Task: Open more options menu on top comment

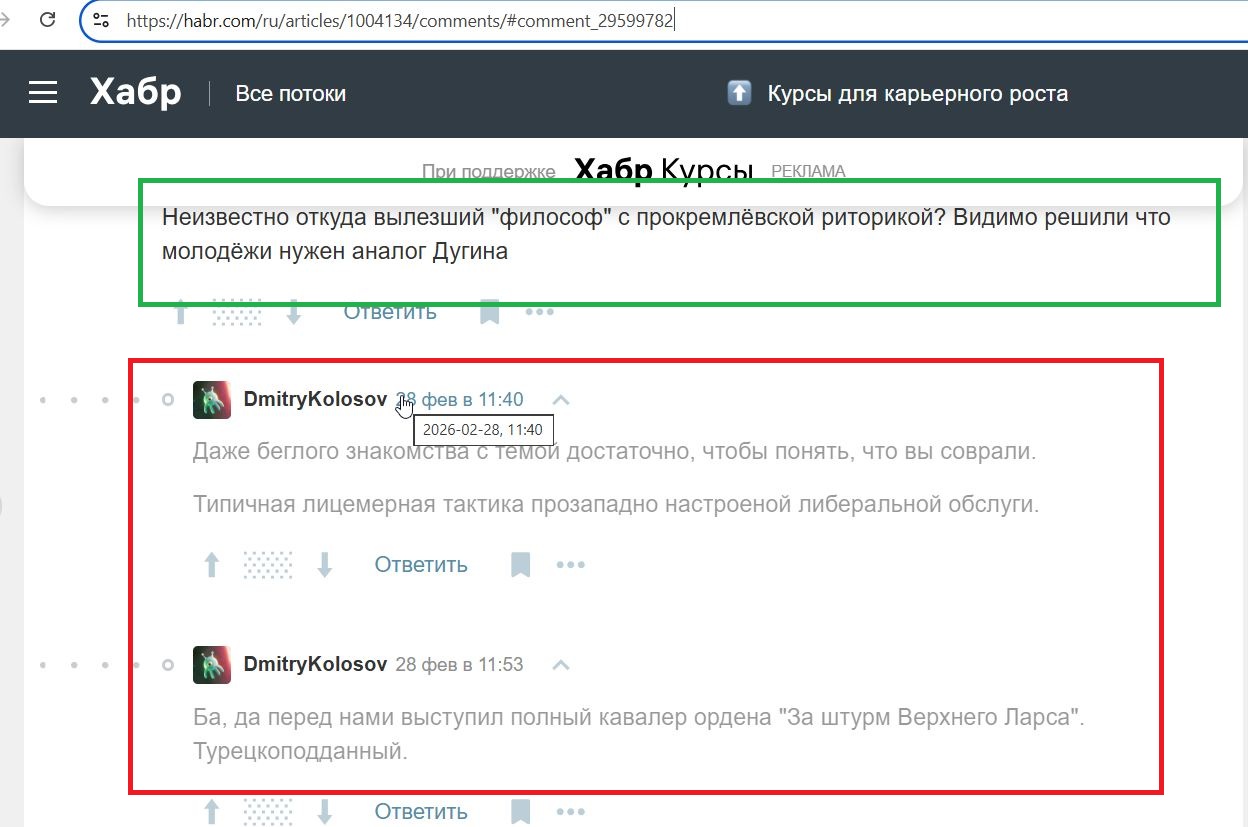Action: point(539,312)
